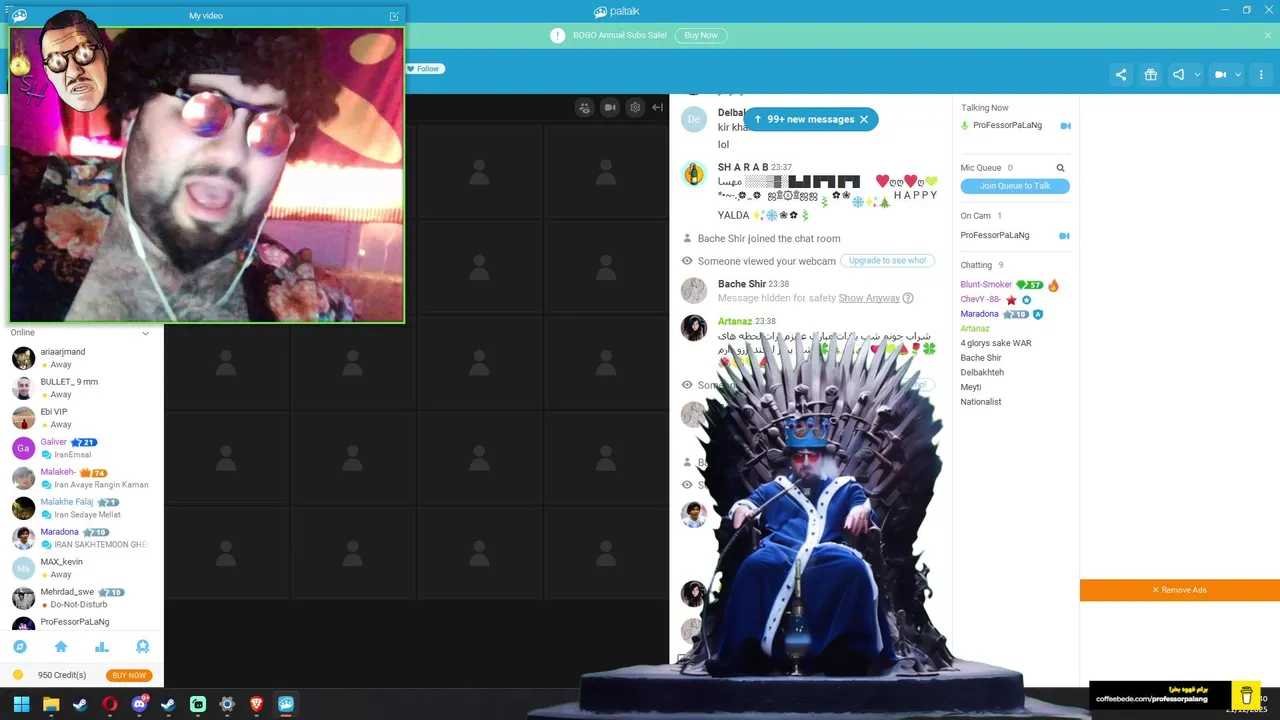Click camera icon beside On Cam ProFessorPaLaNg
Image resolution: width=1280 pixels, height=720 pixels.
1064,236
